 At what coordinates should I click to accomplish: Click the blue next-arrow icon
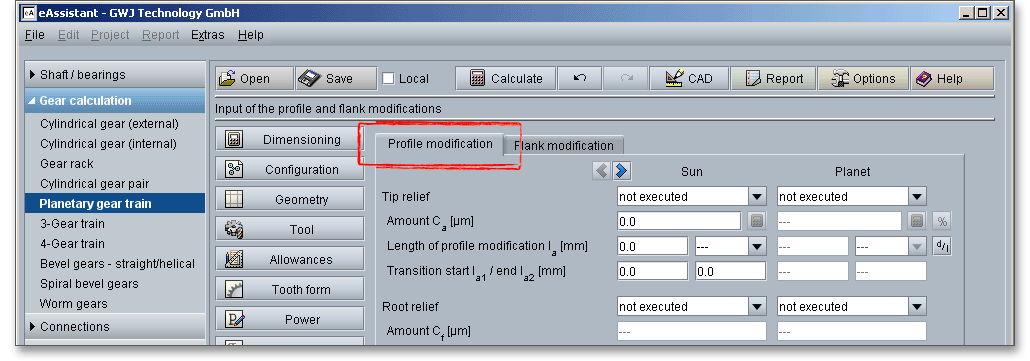(x=621, y=171)
